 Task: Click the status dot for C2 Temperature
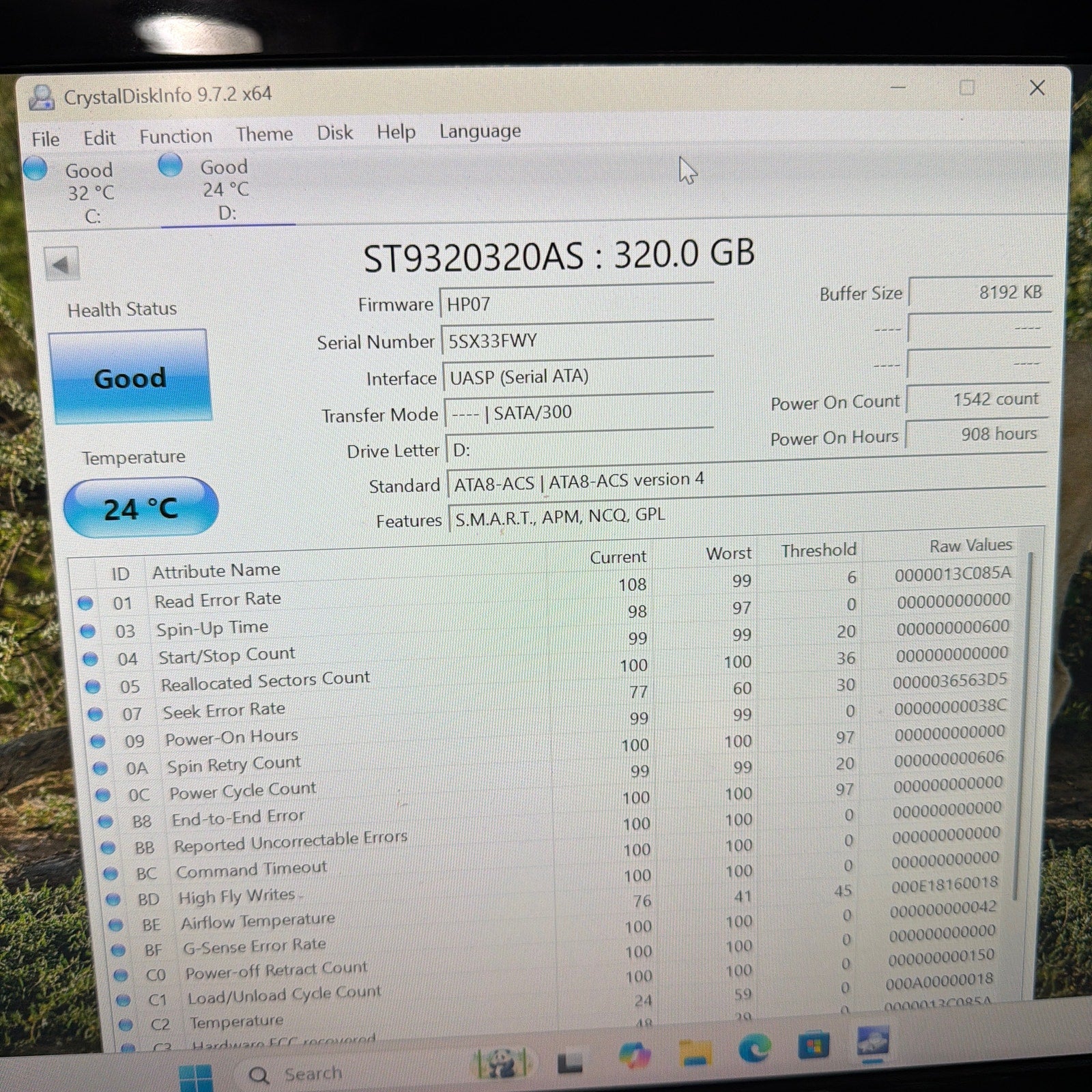[126, 1025]
